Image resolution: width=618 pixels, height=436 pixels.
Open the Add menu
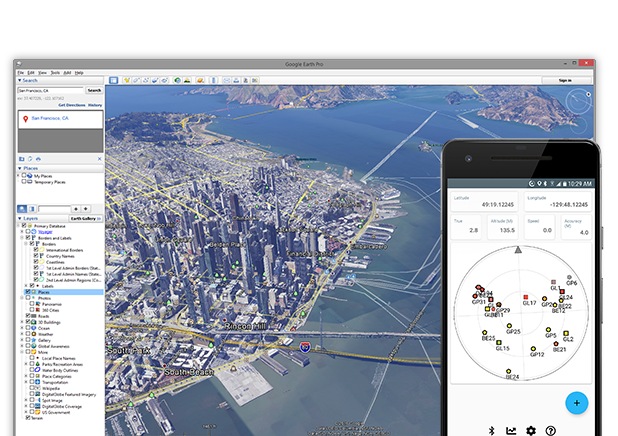[67, 73]
